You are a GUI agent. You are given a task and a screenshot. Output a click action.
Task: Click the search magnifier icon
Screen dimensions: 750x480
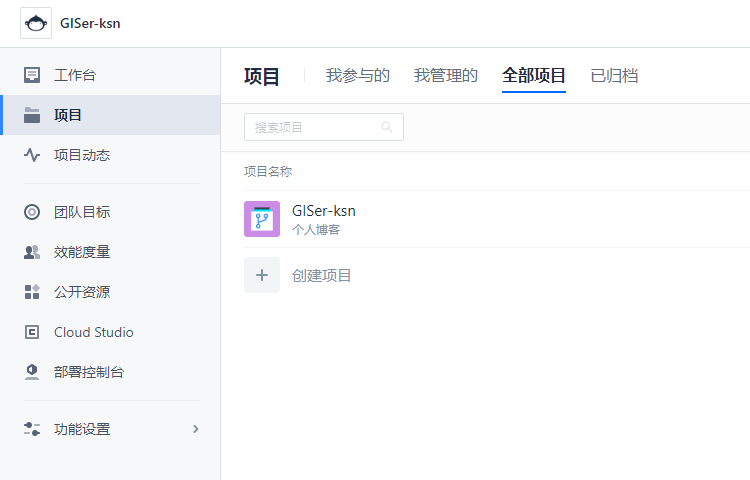[387, 127]
